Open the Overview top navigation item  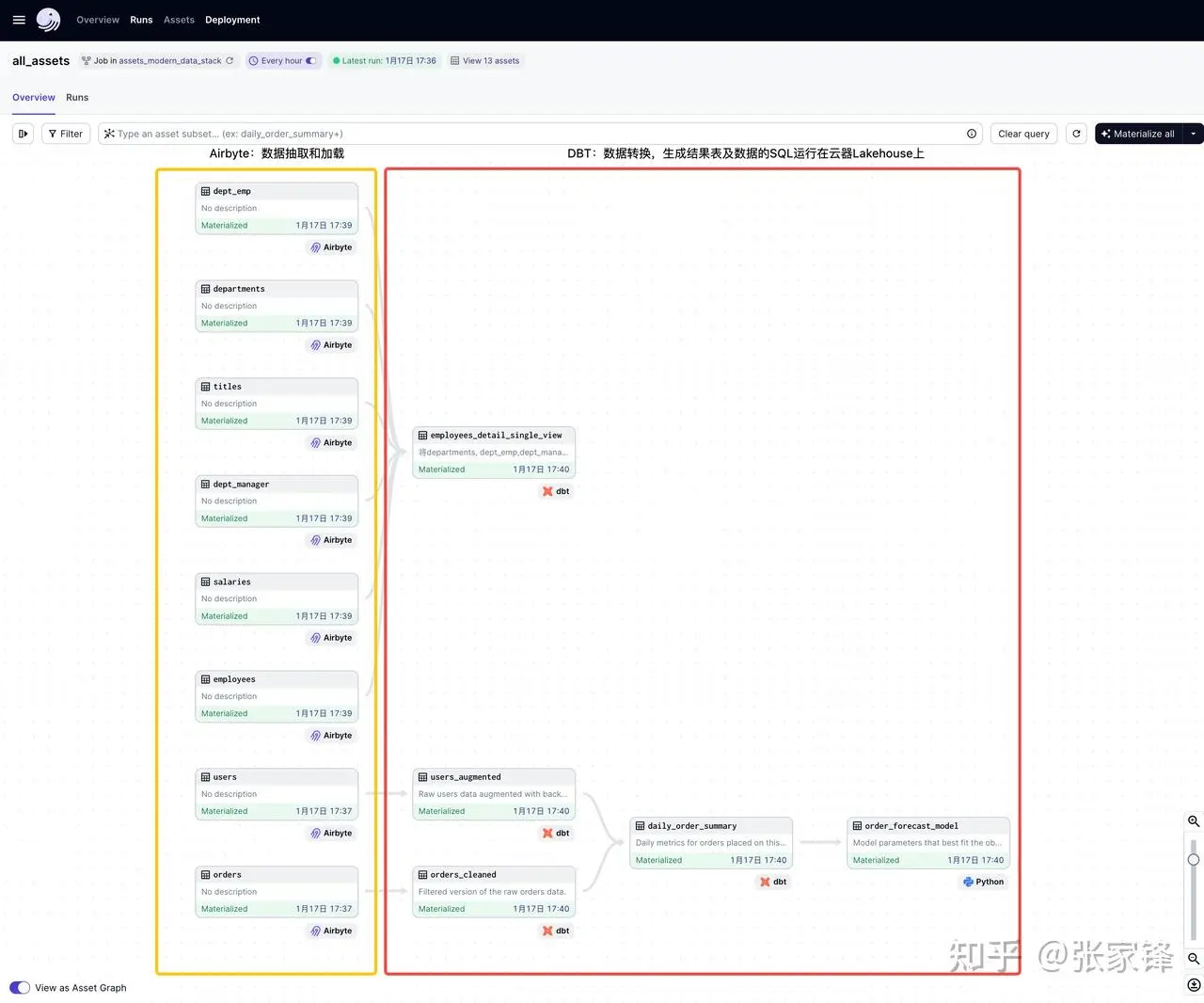(98, 20)
